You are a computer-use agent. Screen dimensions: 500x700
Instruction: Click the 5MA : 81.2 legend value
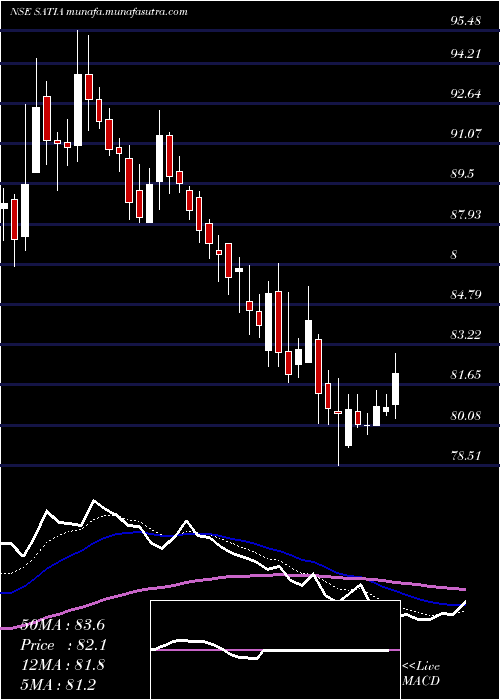coord(58,684)
